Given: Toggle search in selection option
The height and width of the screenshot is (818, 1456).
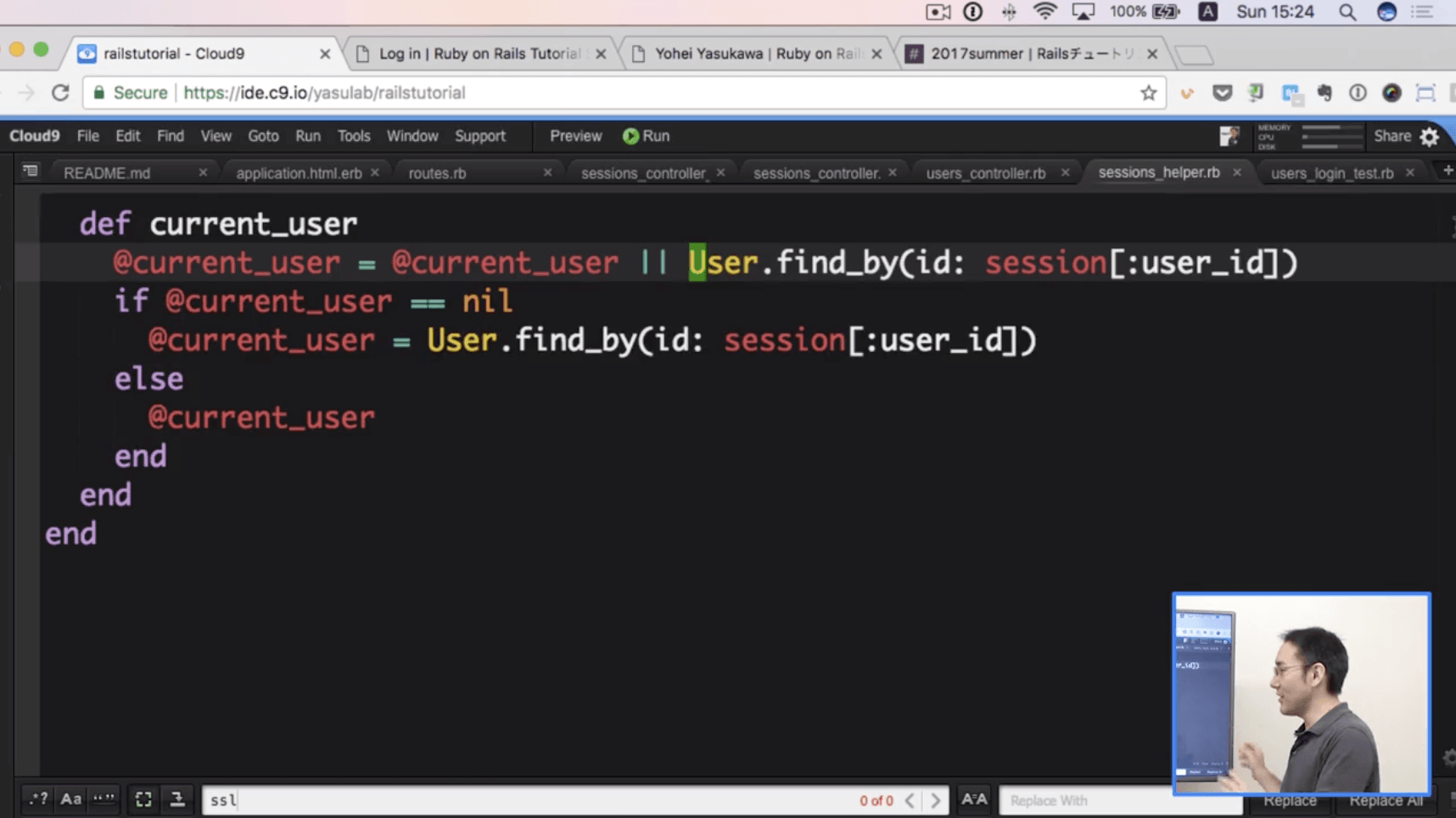Looking at the screenshot, I should [x=143, y=799].
